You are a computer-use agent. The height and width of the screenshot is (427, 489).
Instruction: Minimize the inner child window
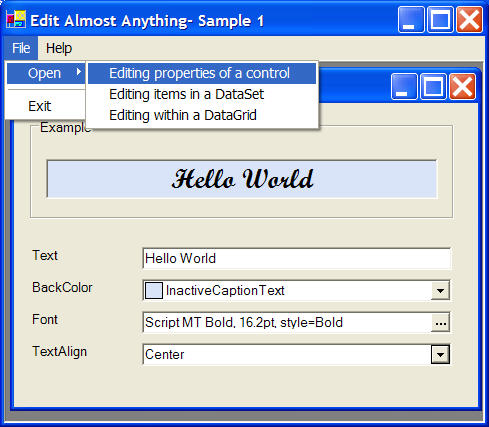coord(404,87)
